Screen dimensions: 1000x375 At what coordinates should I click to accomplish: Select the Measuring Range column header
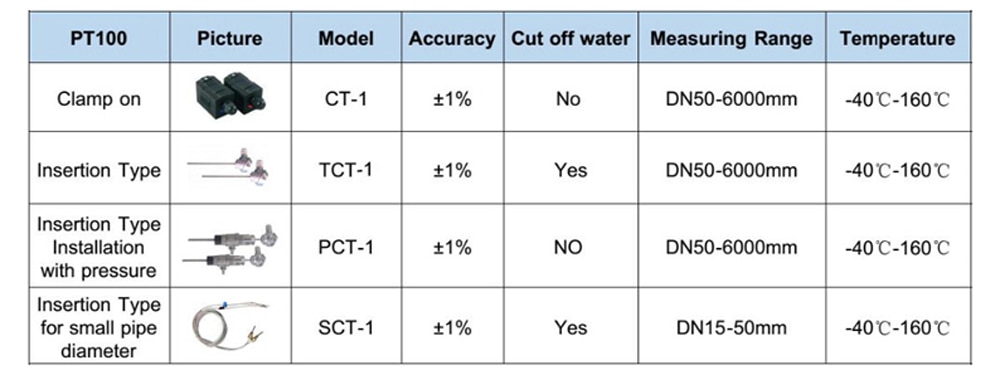732,38
